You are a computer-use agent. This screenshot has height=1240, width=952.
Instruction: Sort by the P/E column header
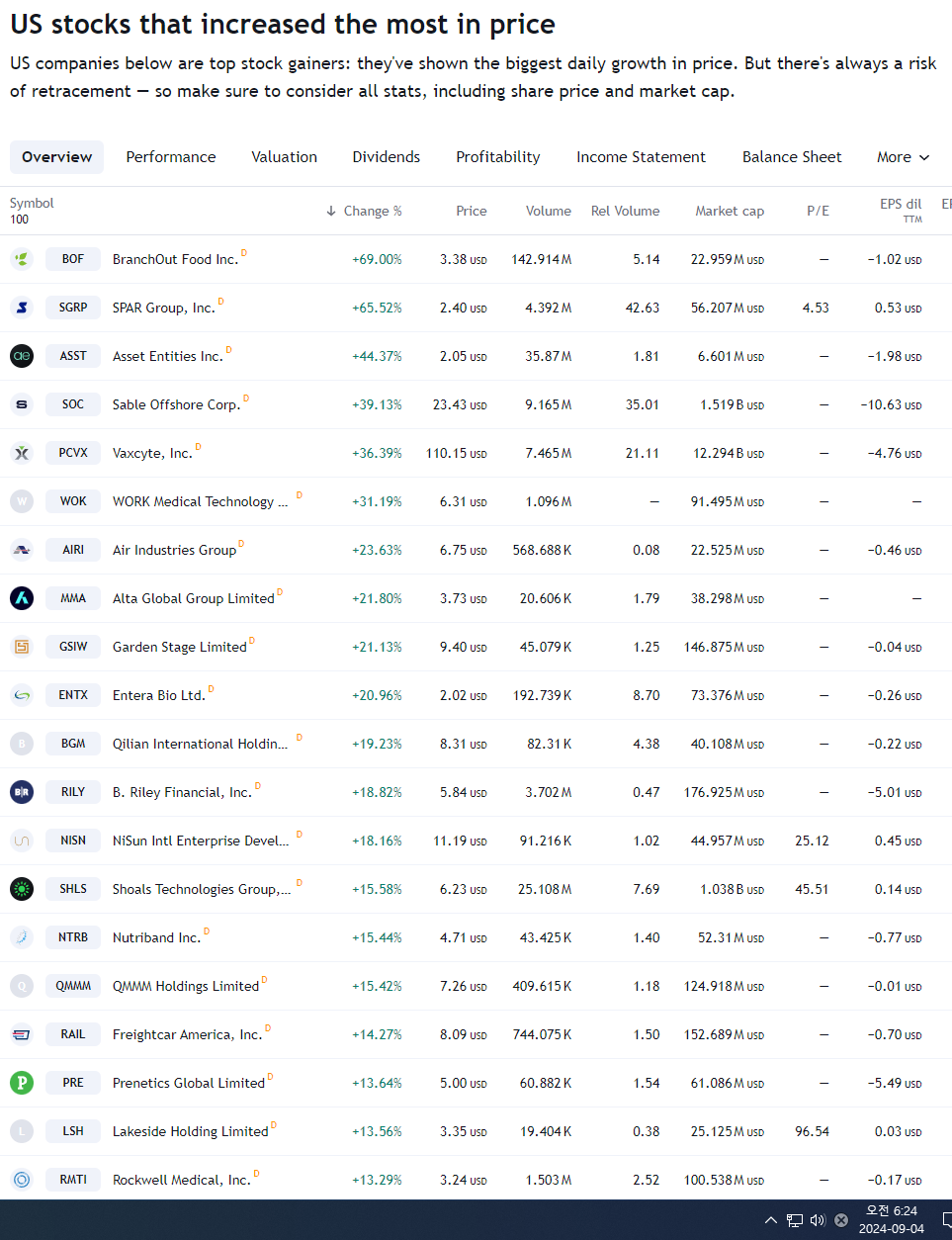pos(818,211)
